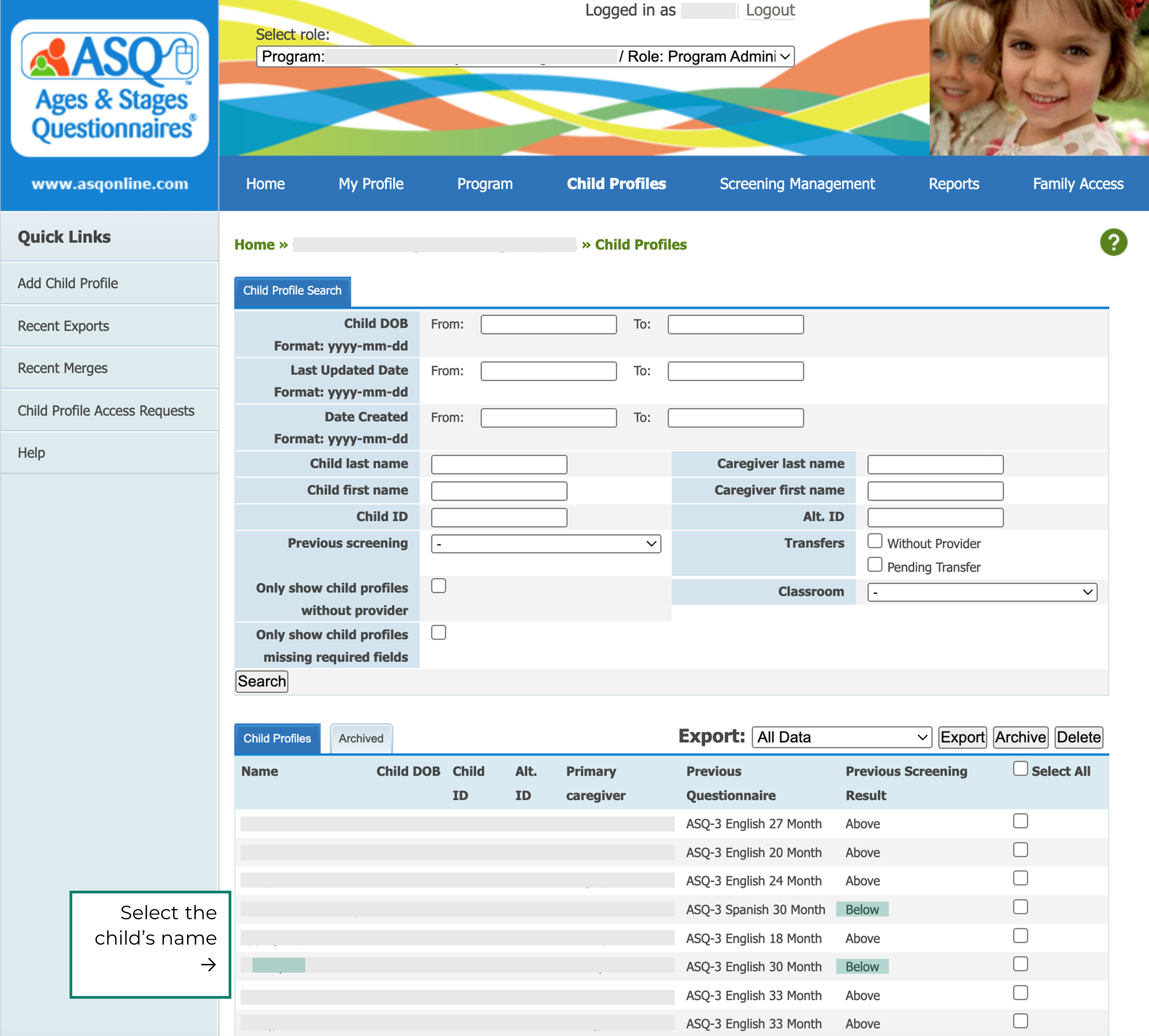Viewport: 1149px width, 1036px height.
Task: Click the Child DOB To field
Action: pyautogui.click(x=736, y=324)
